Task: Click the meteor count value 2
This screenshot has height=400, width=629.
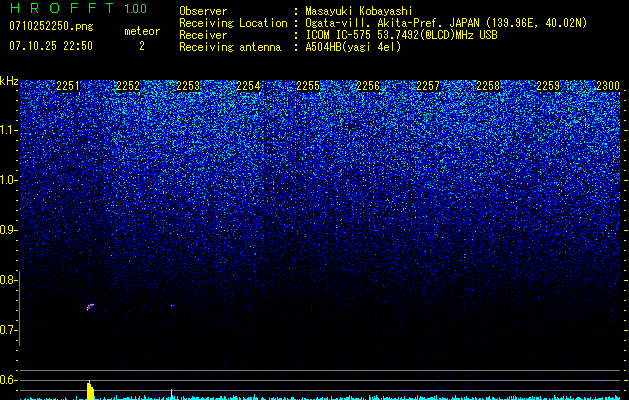Action: (x=142, y=46)
